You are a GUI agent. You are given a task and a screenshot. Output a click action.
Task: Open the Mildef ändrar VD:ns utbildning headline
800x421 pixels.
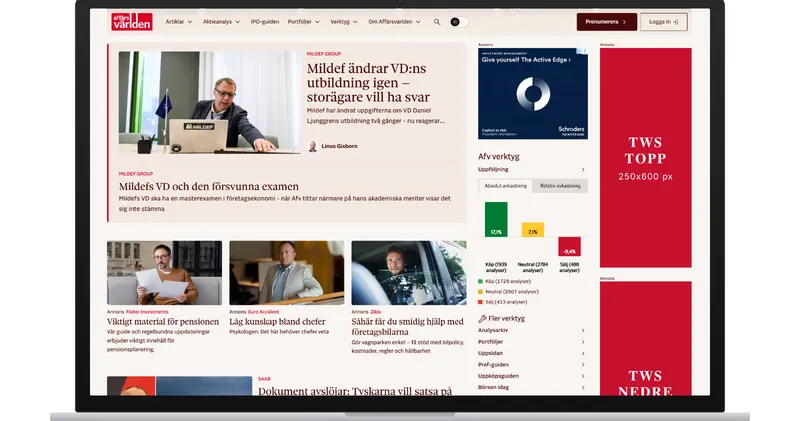click(x=368, y=83)
